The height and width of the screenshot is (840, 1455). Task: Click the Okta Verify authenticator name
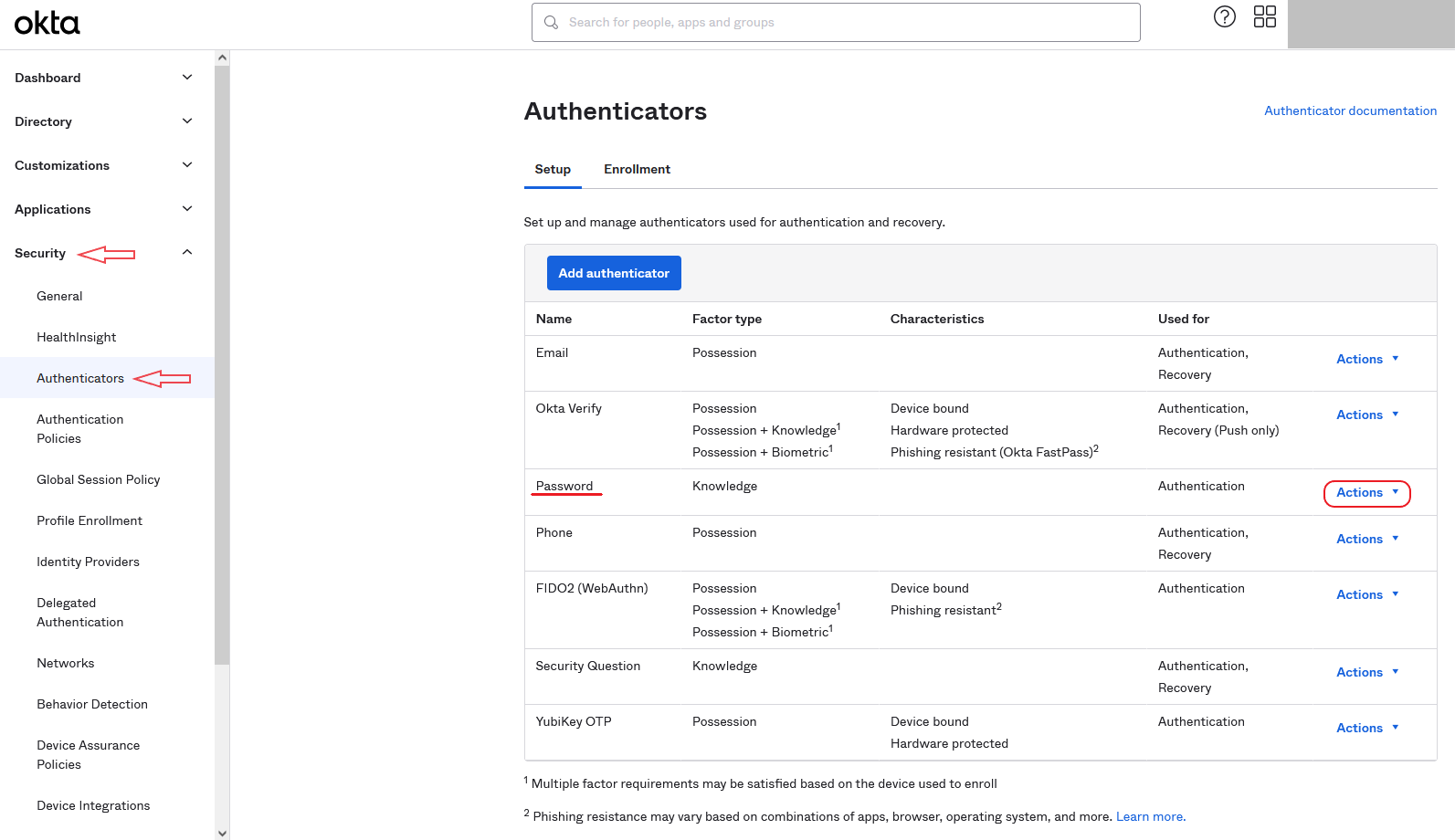[x=568, y=408]
